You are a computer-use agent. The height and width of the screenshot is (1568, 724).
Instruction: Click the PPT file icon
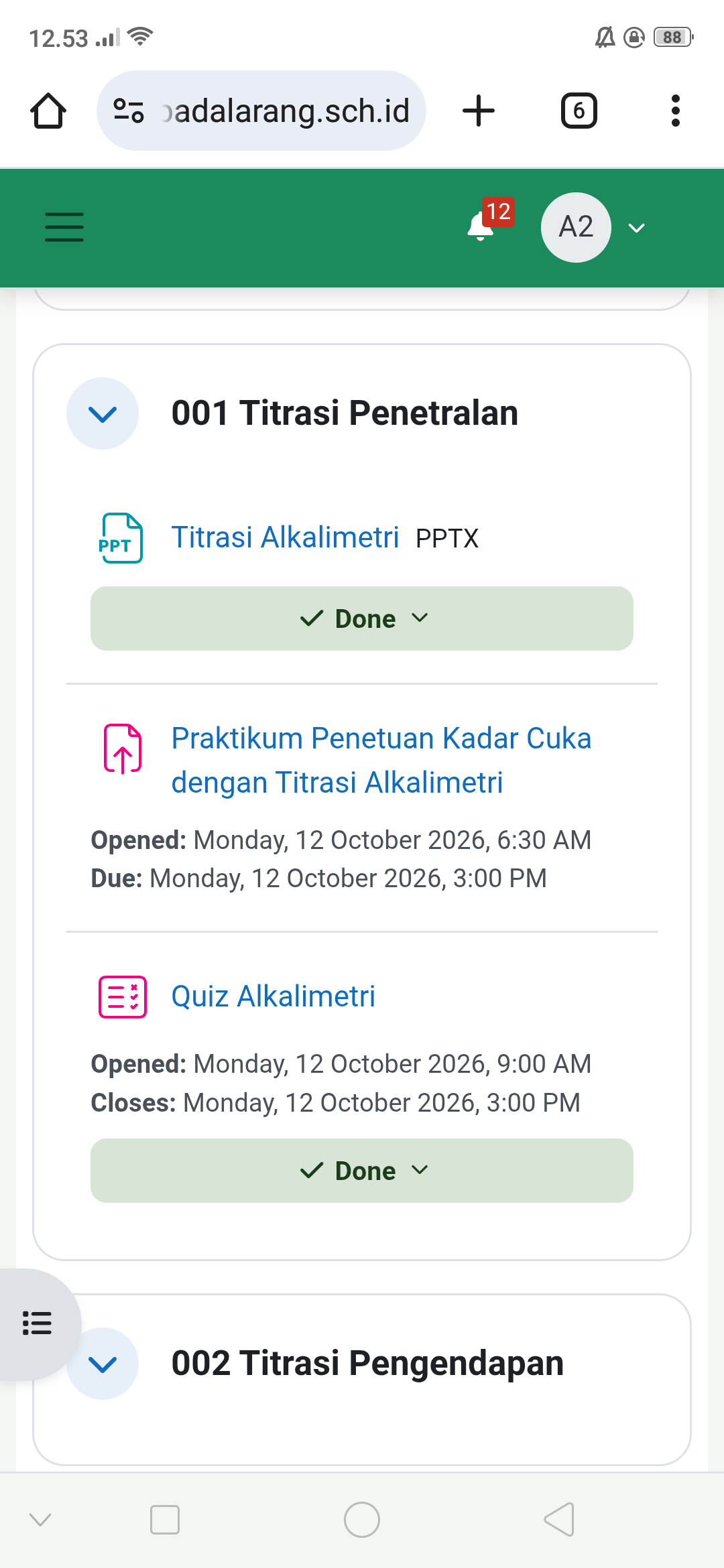pyautogui.click(x=121, y=538)
